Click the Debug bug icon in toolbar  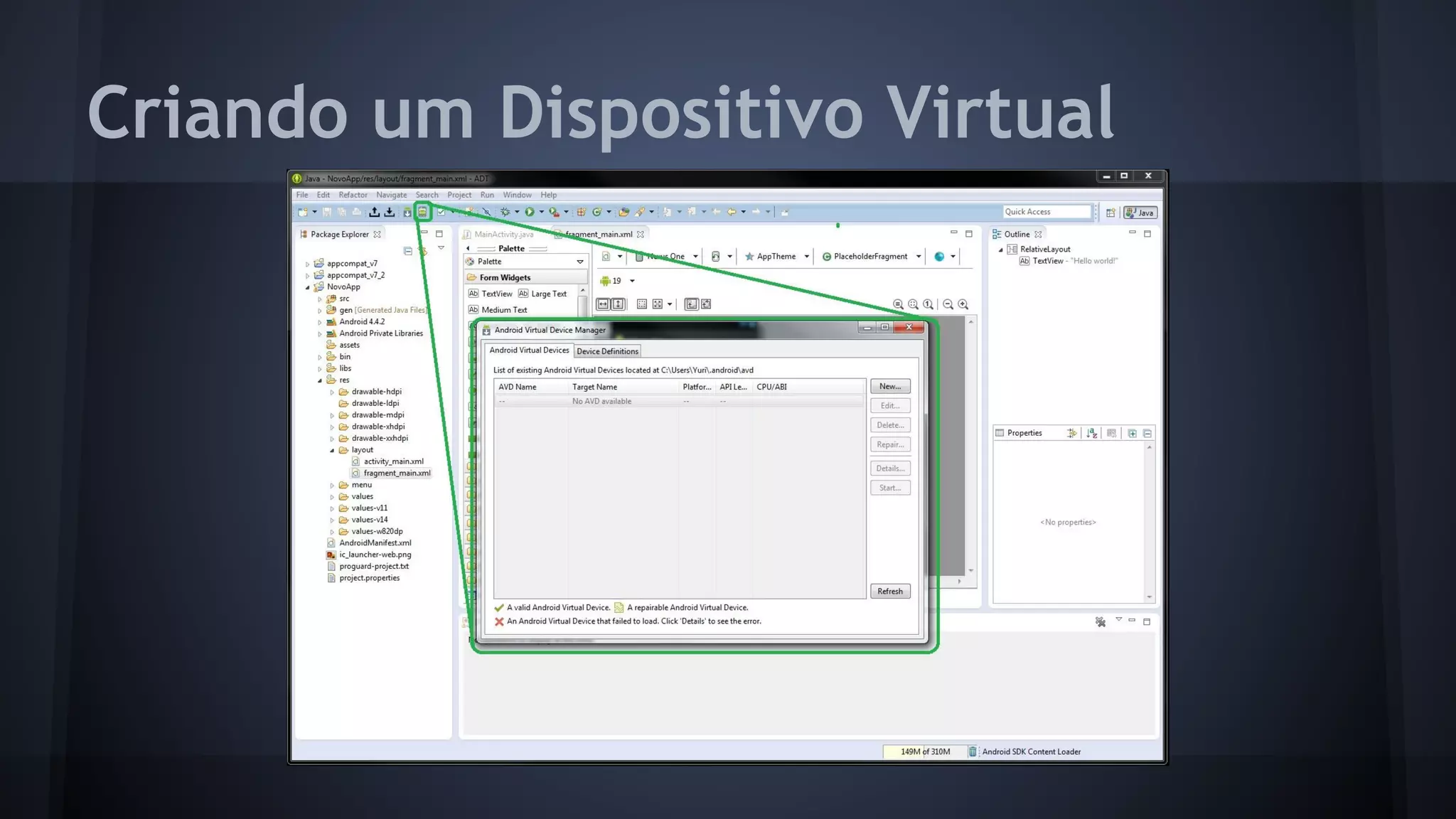tap(505, 212)
